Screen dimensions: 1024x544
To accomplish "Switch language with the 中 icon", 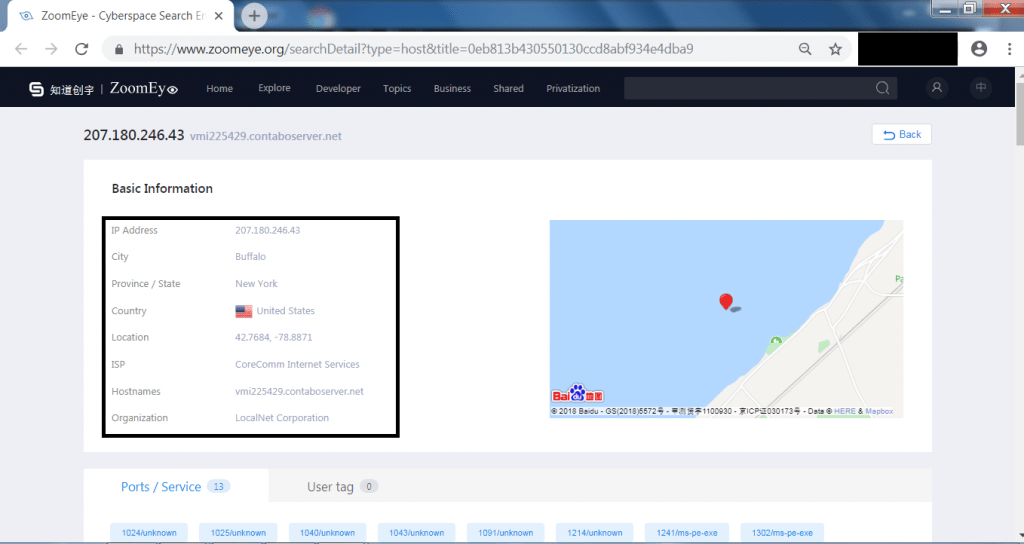I will [x=980, y=88].
